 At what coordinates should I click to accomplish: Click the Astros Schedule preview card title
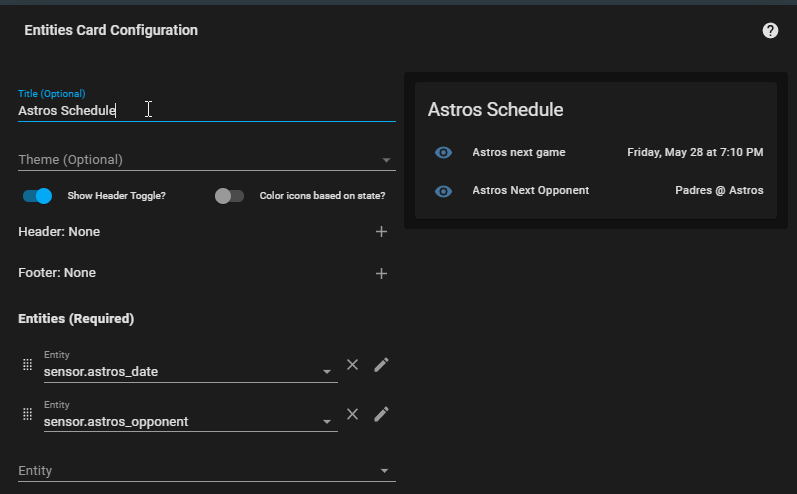click(495, 110)
